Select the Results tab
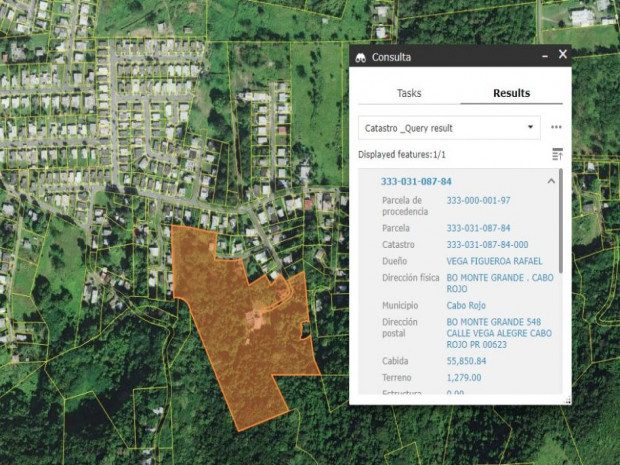Screen dimensions: 620x465 tap(511, 93)
